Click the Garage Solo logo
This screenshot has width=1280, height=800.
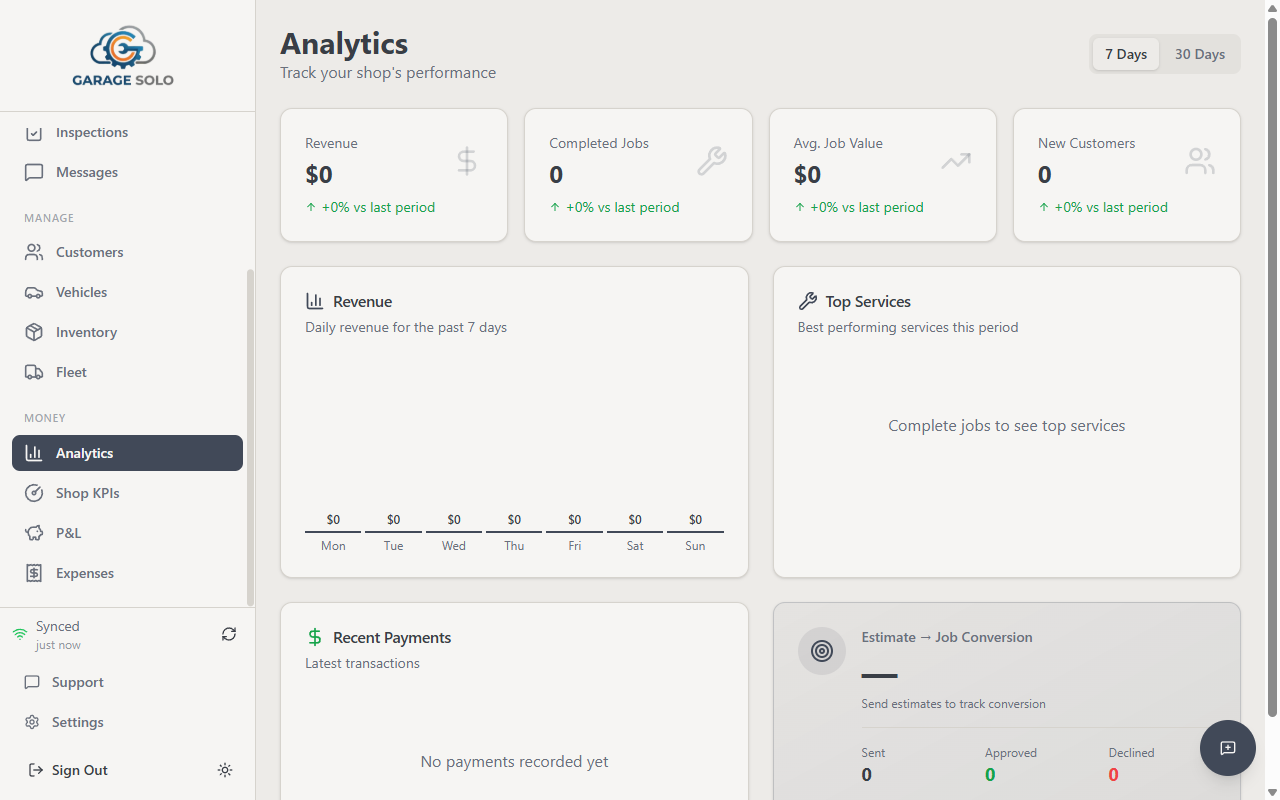[123, 56]
